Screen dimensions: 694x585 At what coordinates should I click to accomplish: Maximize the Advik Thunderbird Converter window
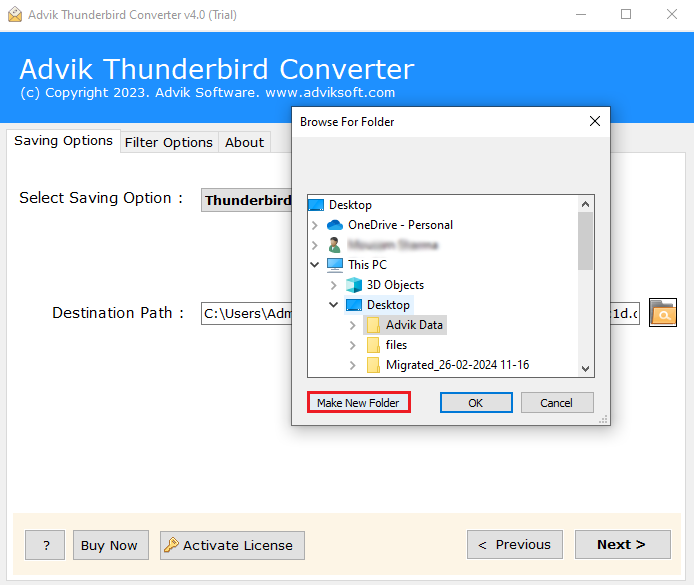[626, 15]
